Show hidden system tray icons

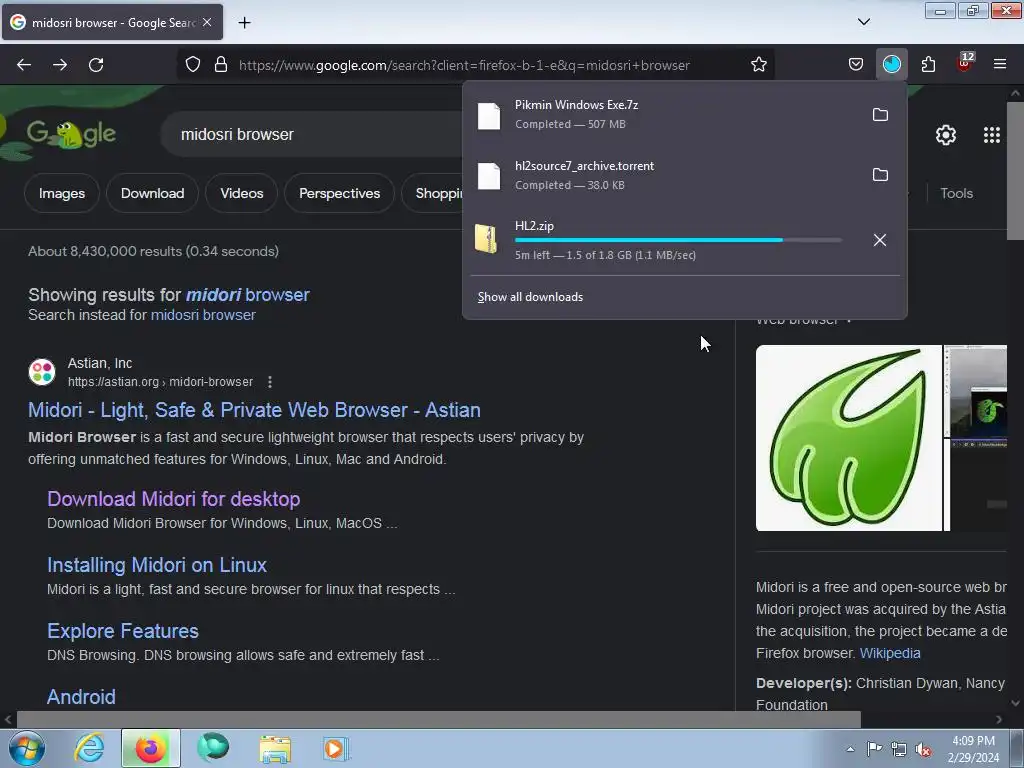(x=850, y=749)
